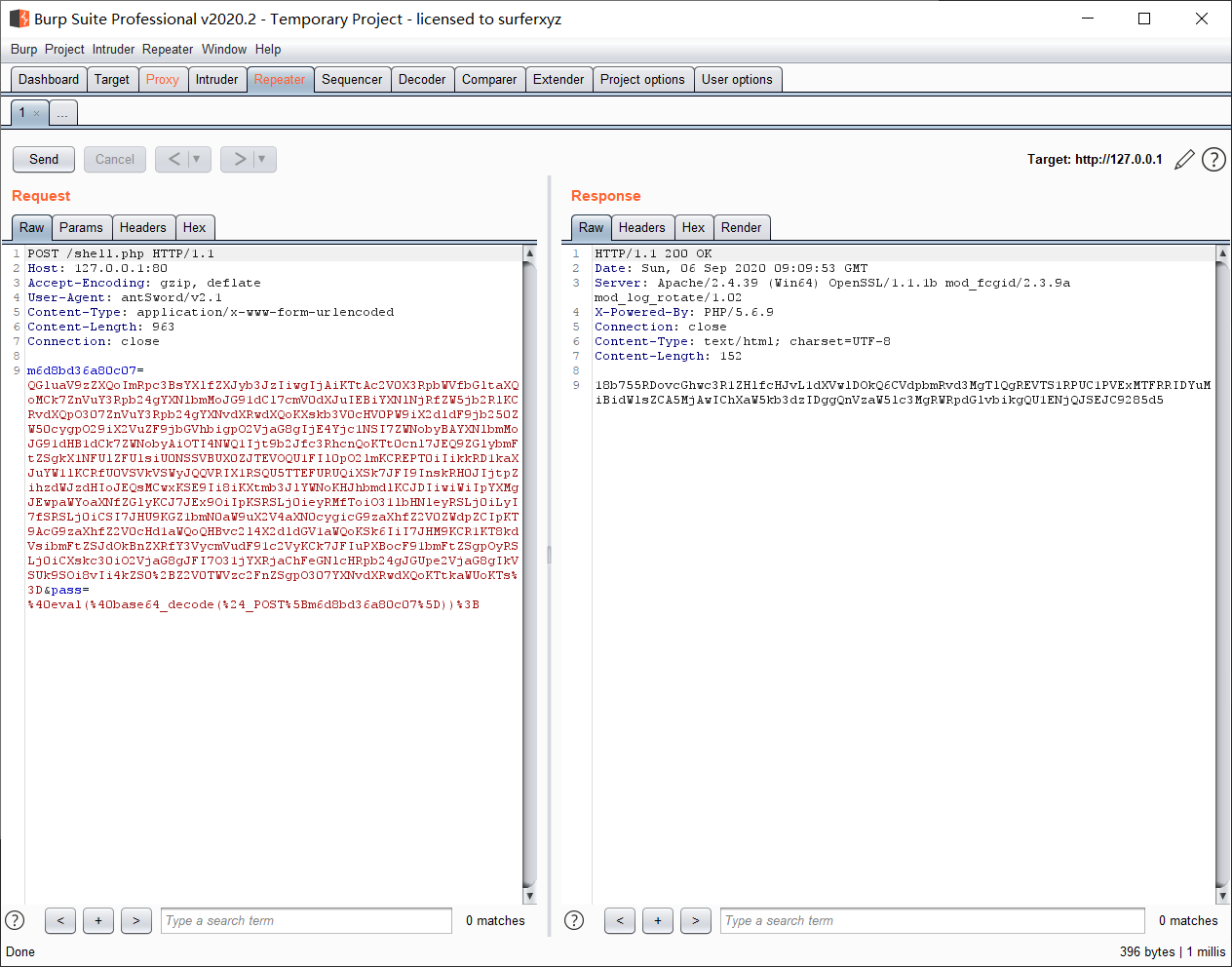Edit target with the pencil icon

pos(1184,160)
